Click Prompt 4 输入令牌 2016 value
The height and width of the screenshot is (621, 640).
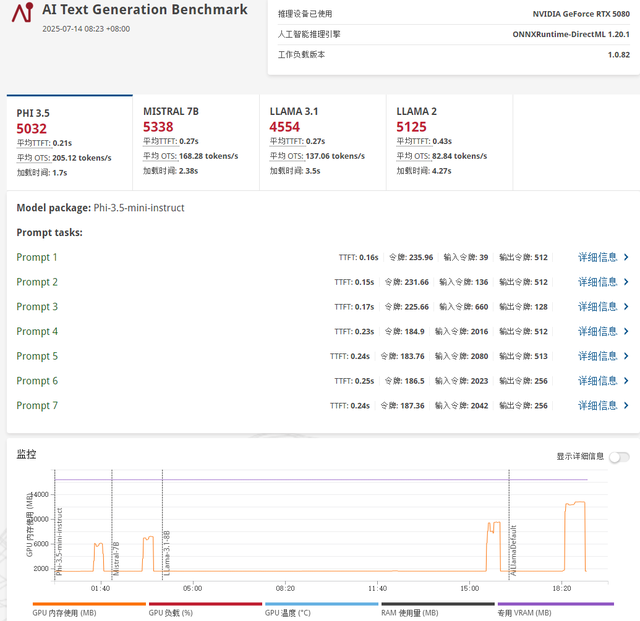pos(480,332)
